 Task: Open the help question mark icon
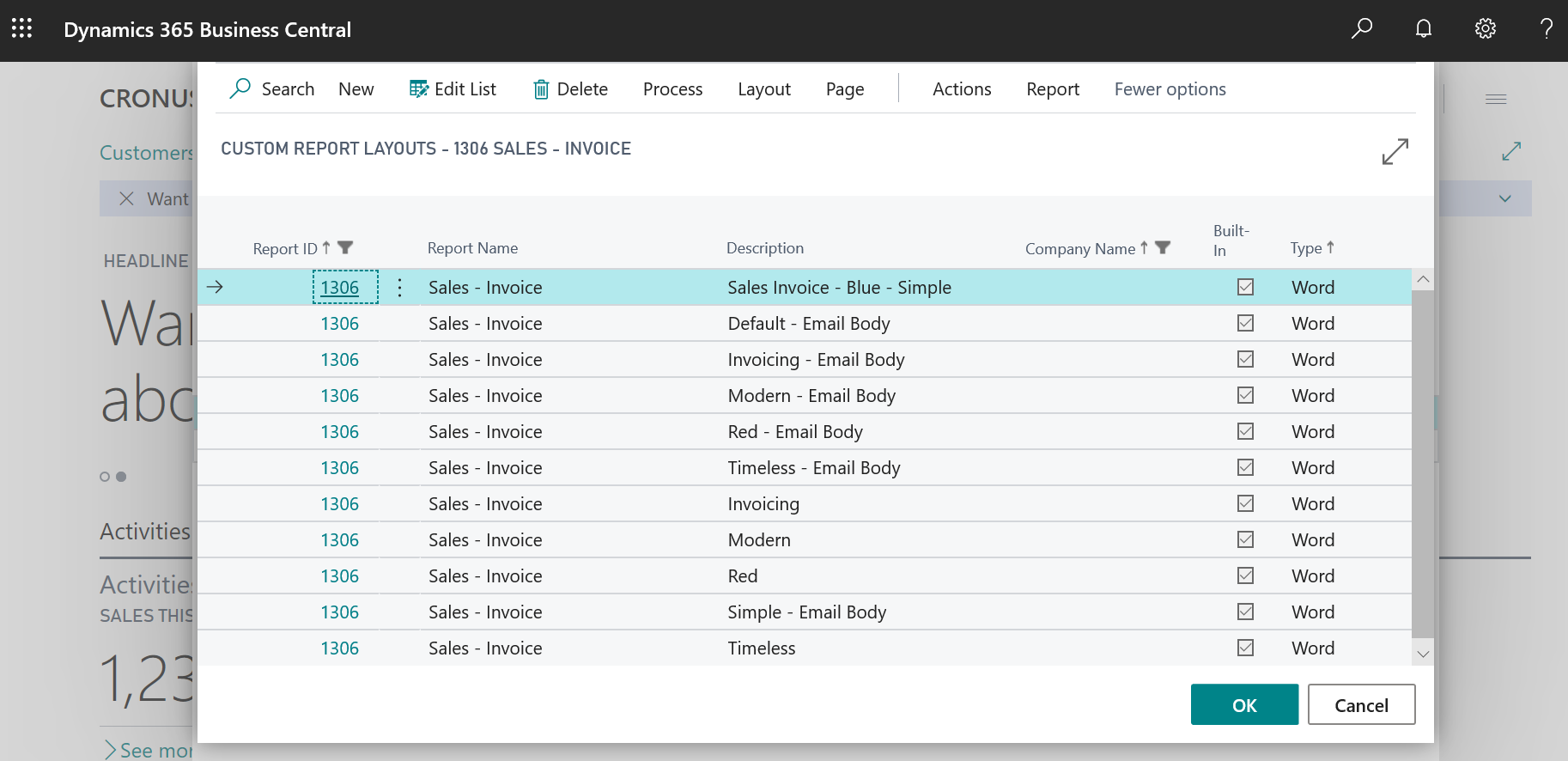1547,28
